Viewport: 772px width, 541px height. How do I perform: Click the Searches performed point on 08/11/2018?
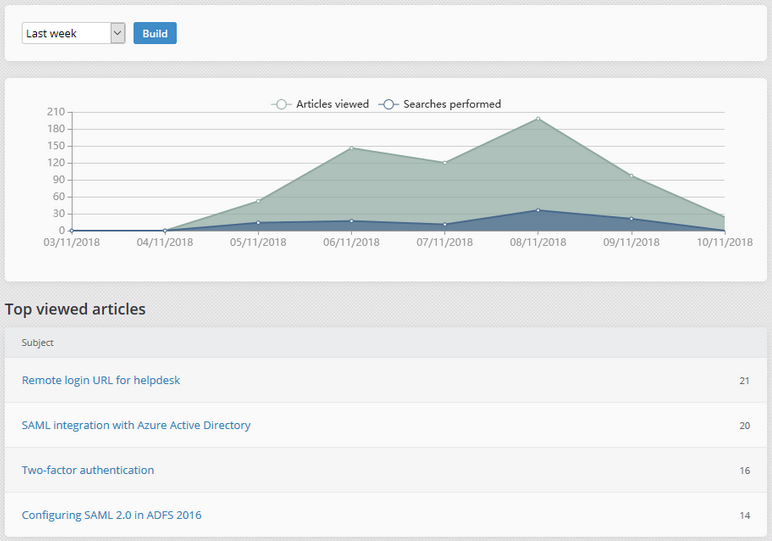tap(538, 210)
